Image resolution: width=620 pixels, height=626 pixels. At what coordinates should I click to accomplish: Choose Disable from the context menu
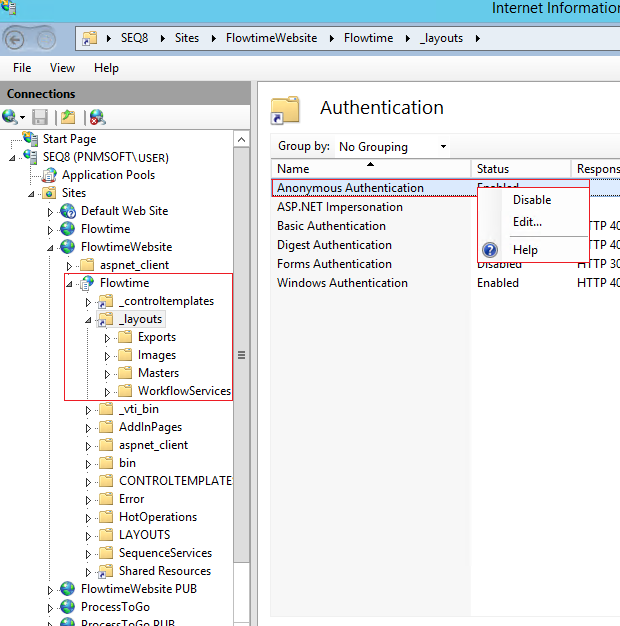tap(531, 200)
